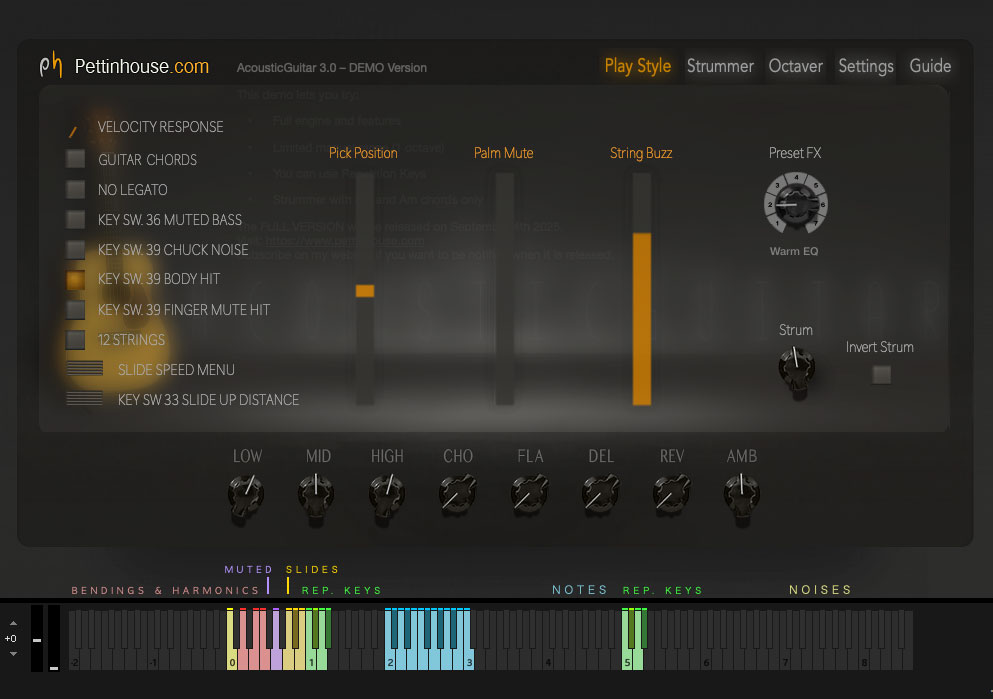Click the octave shift down arrow
The width and height of the screenshot is (993, 699).
point(13,653)
